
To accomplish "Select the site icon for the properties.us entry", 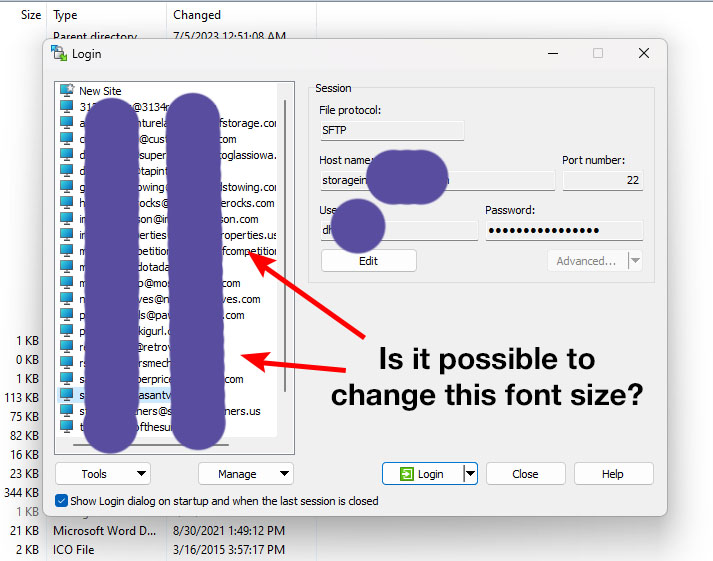I will [67, 235].
